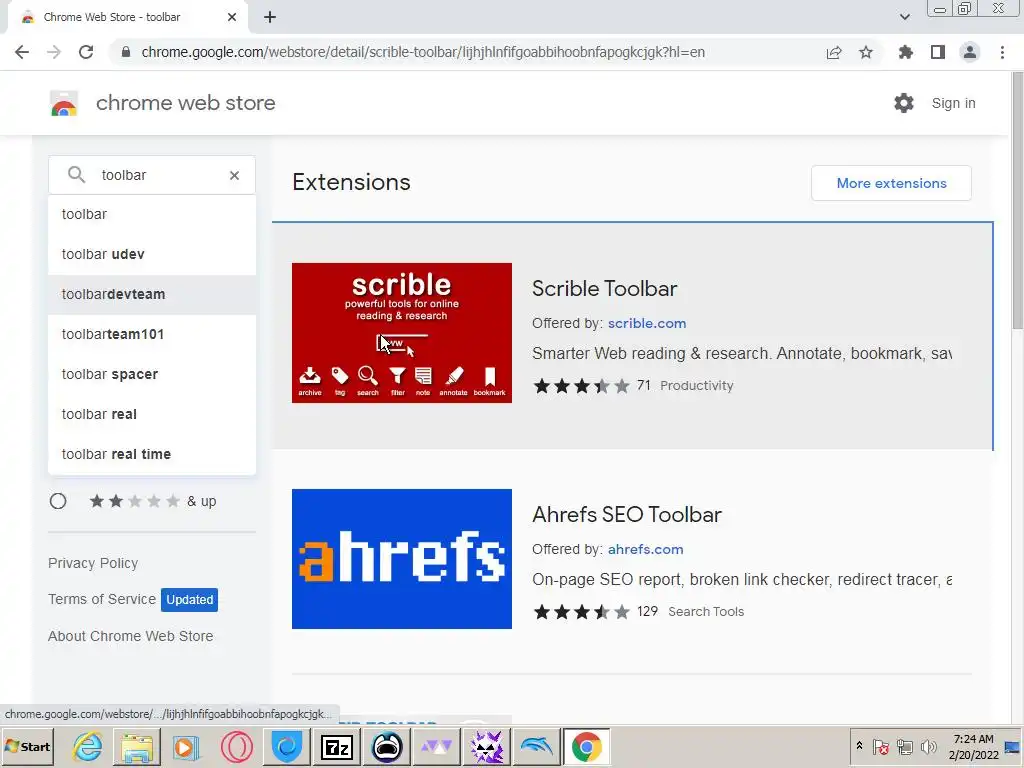The width and height of the screenshot is (1024, 768).
Task: Expand the tab search dropdown arrow
Action: coord(904,17)
